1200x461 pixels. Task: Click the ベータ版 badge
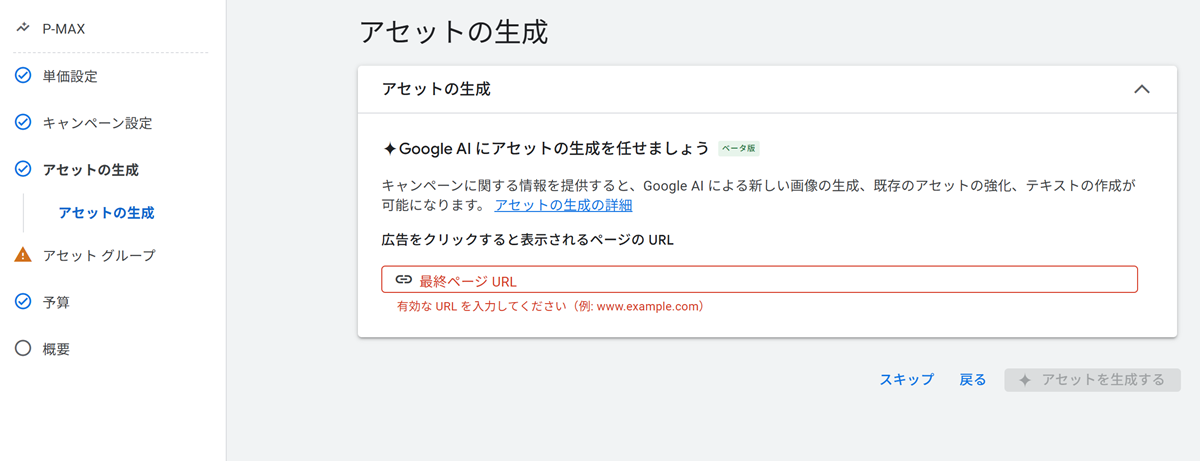[x=739, y=149]
